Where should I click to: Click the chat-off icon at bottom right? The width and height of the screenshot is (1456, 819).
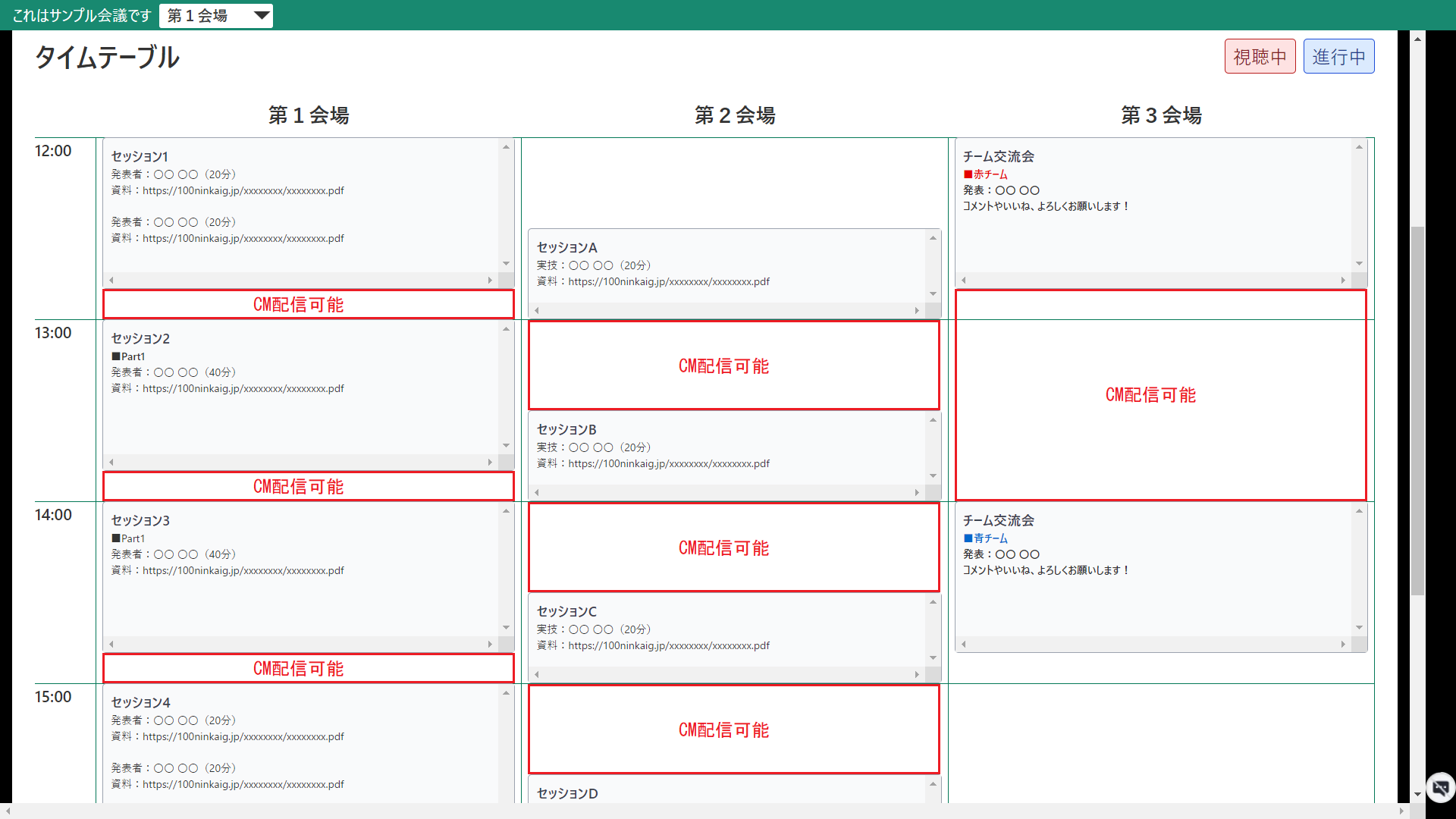pos(1440,788)
